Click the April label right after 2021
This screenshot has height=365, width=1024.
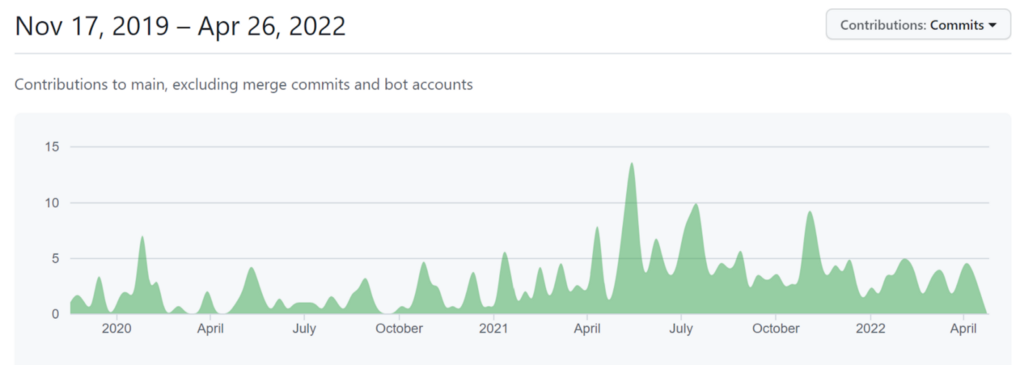[x=588, y=329]
